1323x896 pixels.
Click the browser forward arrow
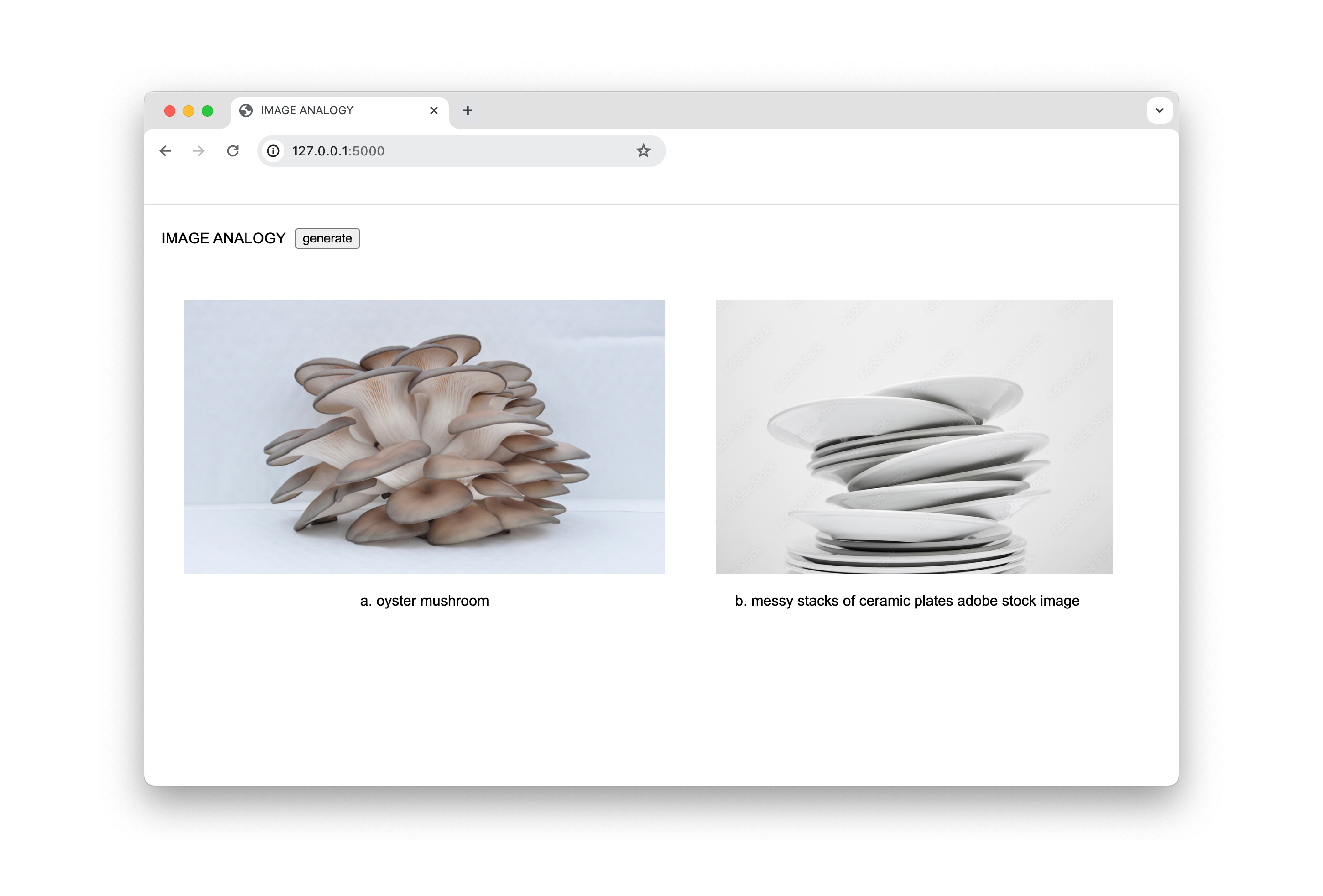point(199,151)
